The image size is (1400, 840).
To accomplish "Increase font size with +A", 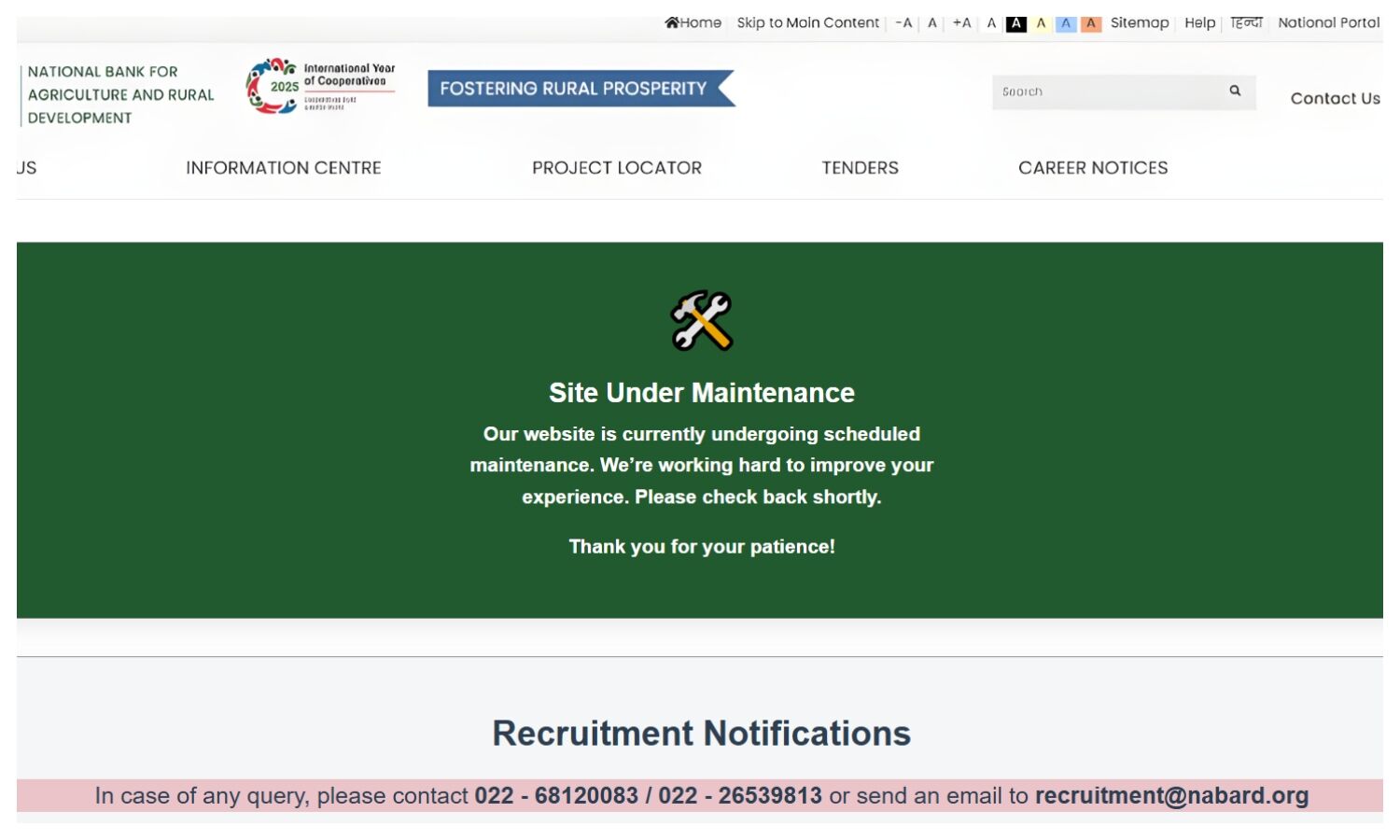I will (x=961, y=22).
